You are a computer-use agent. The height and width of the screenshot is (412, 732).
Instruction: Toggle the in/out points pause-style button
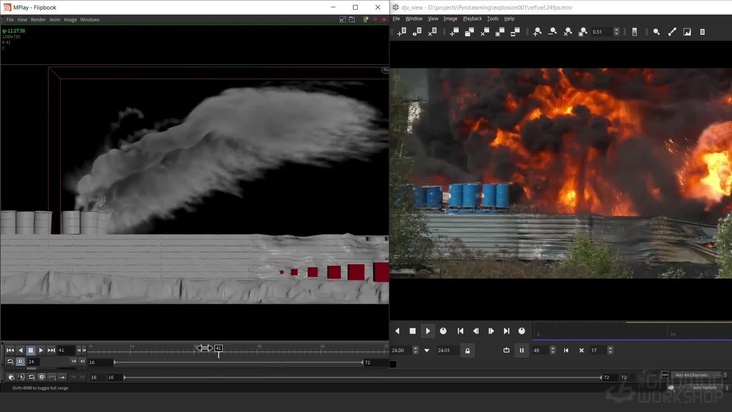521,350
